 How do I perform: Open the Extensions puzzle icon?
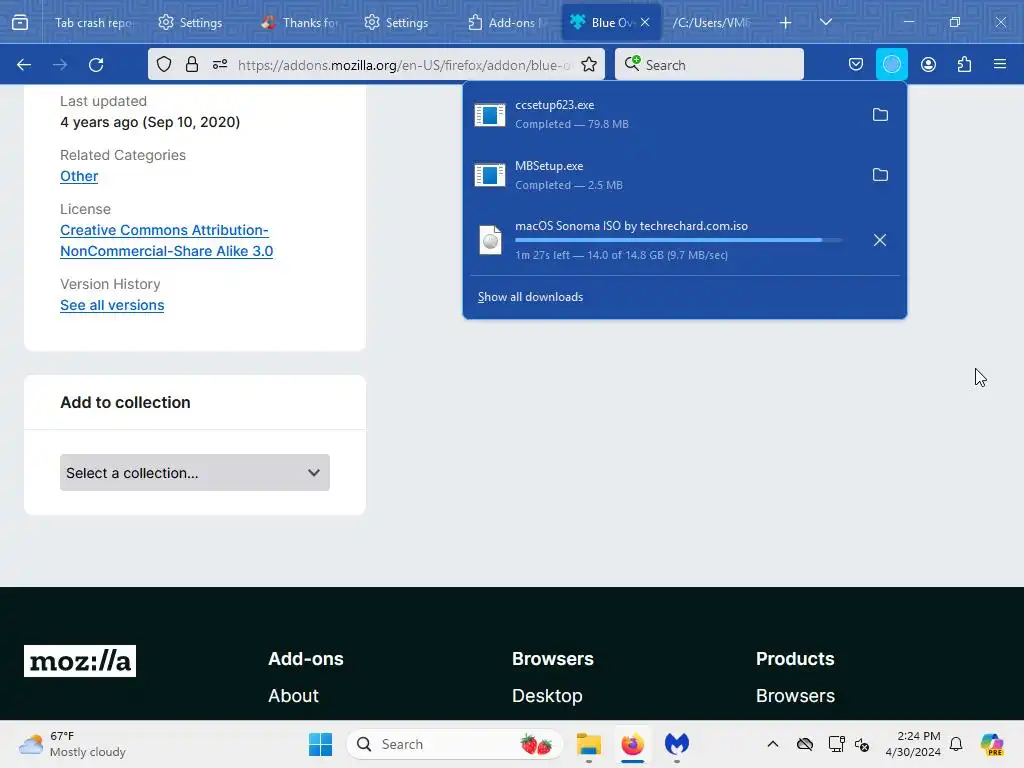pos(964,64)
